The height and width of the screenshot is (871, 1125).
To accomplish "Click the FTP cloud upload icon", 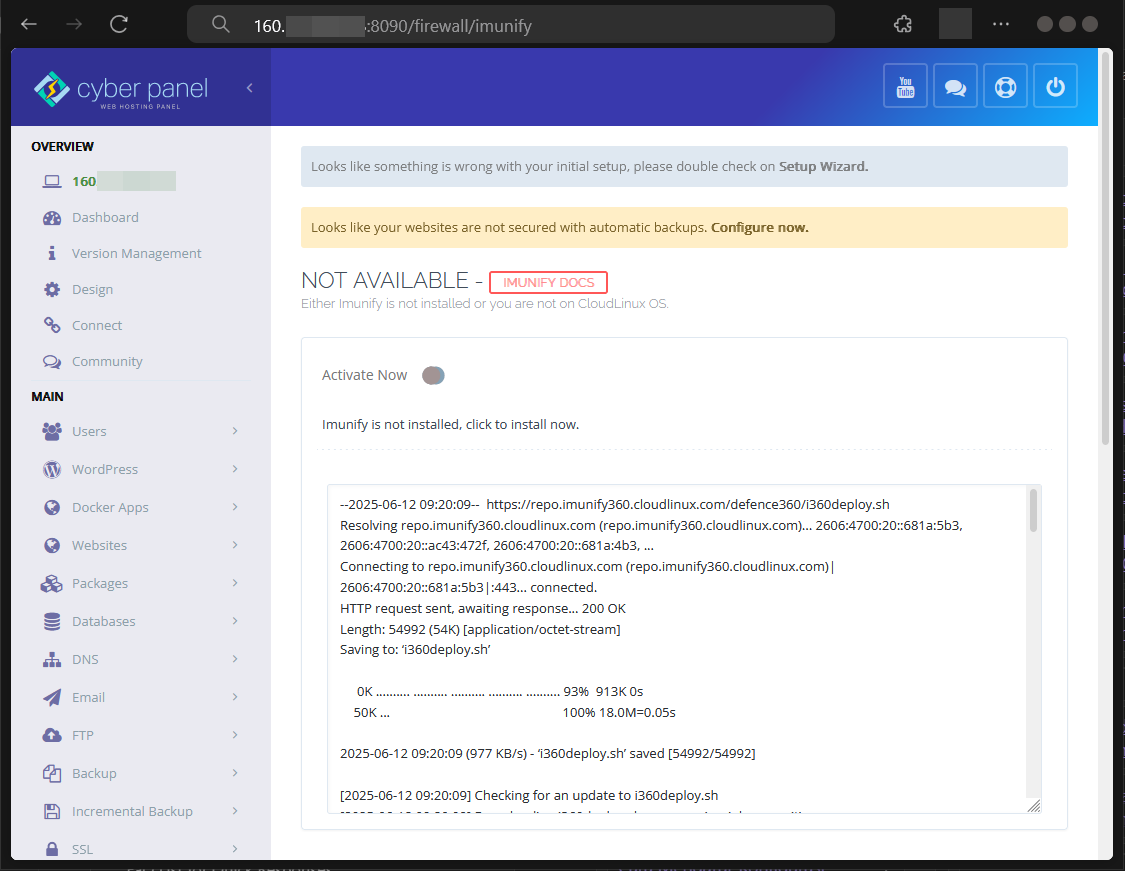I will tap(52, 735).
